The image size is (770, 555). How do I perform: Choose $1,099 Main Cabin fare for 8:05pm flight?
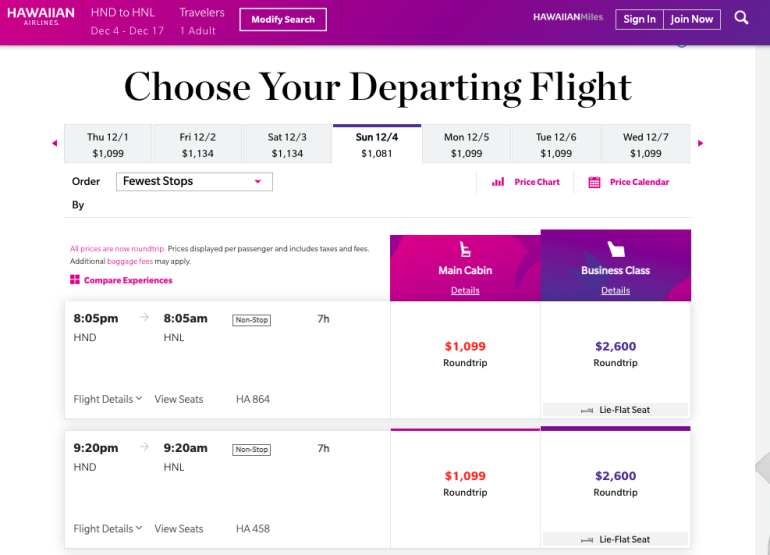click(x=465, y=354)
